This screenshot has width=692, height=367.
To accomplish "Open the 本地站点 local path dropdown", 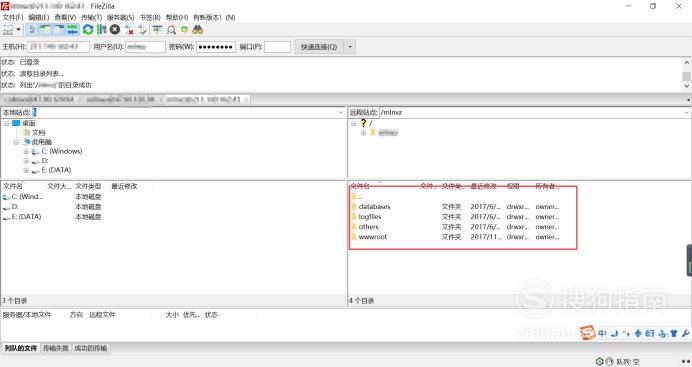I will click(340, 112).
